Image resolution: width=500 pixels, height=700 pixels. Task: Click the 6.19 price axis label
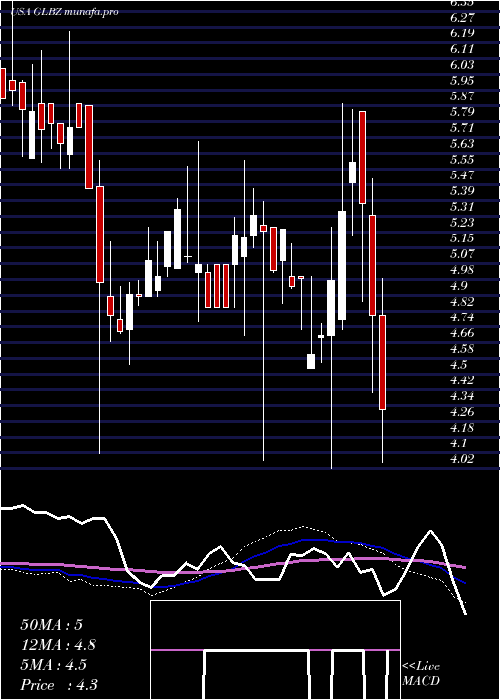click(462, 33)
